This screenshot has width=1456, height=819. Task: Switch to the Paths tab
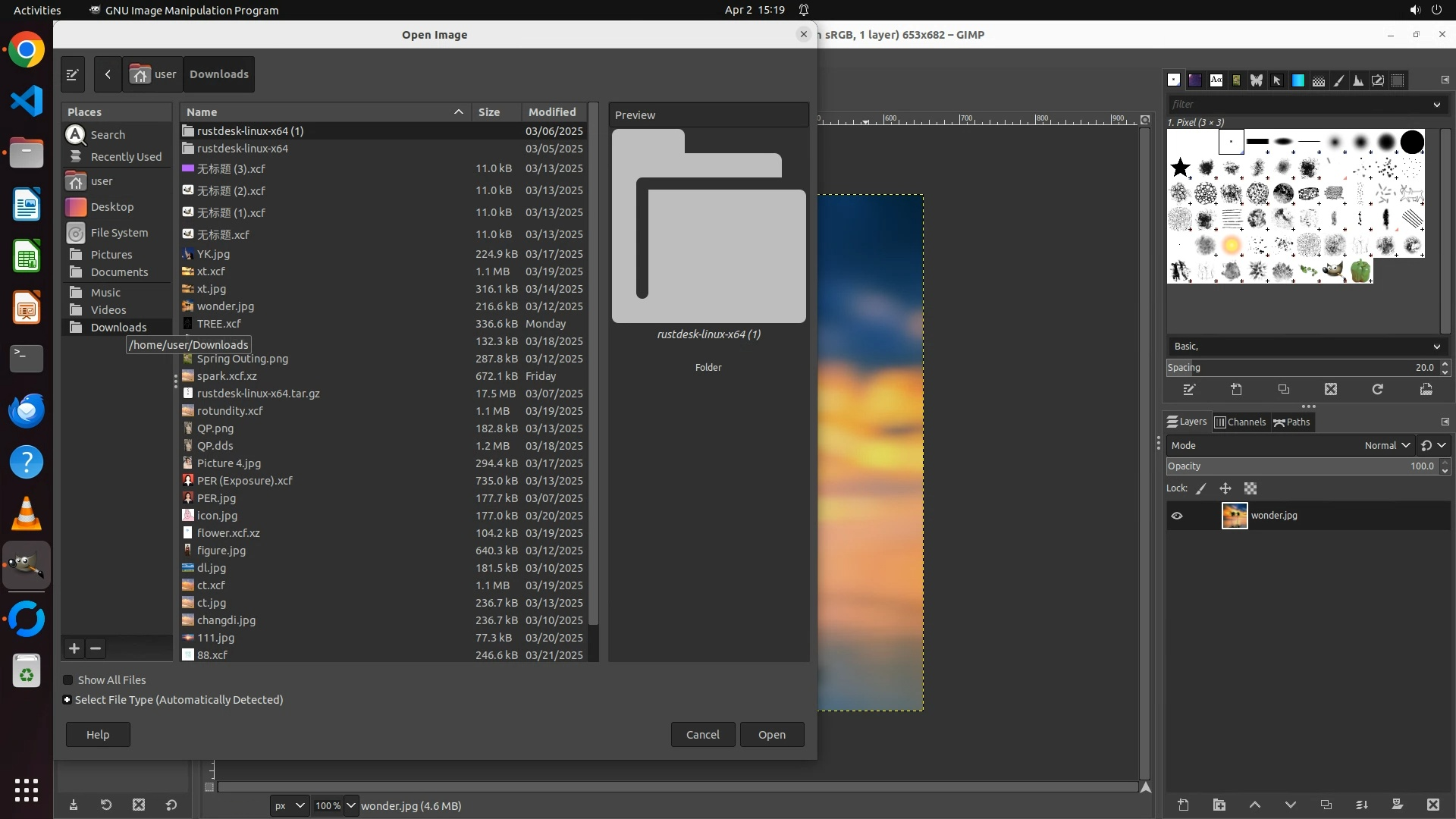pos(1292,422)
